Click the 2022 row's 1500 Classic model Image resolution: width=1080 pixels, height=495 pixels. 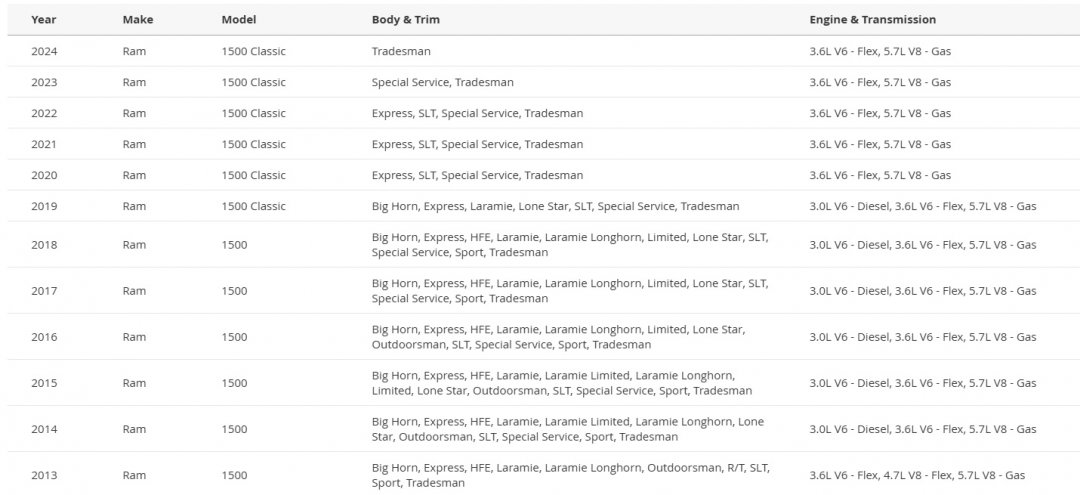[x=253, y=114]
